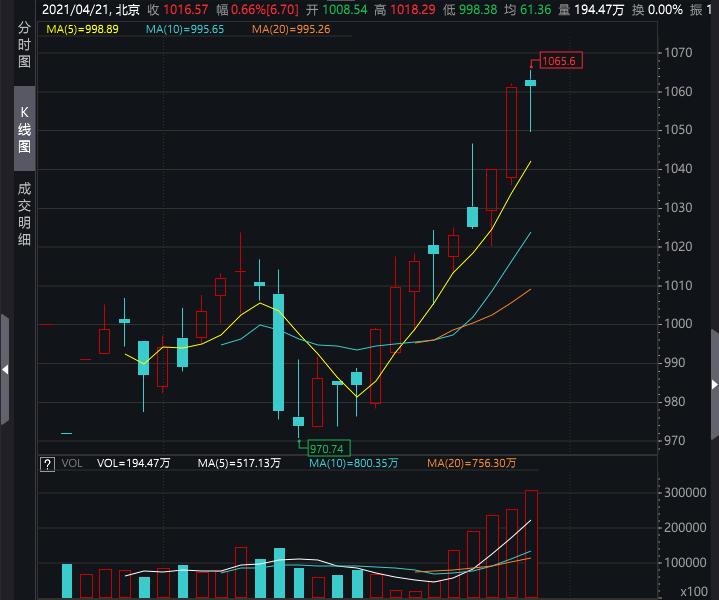
Task: Click the closing price 1016.57
Action: (x=186, y=10)
